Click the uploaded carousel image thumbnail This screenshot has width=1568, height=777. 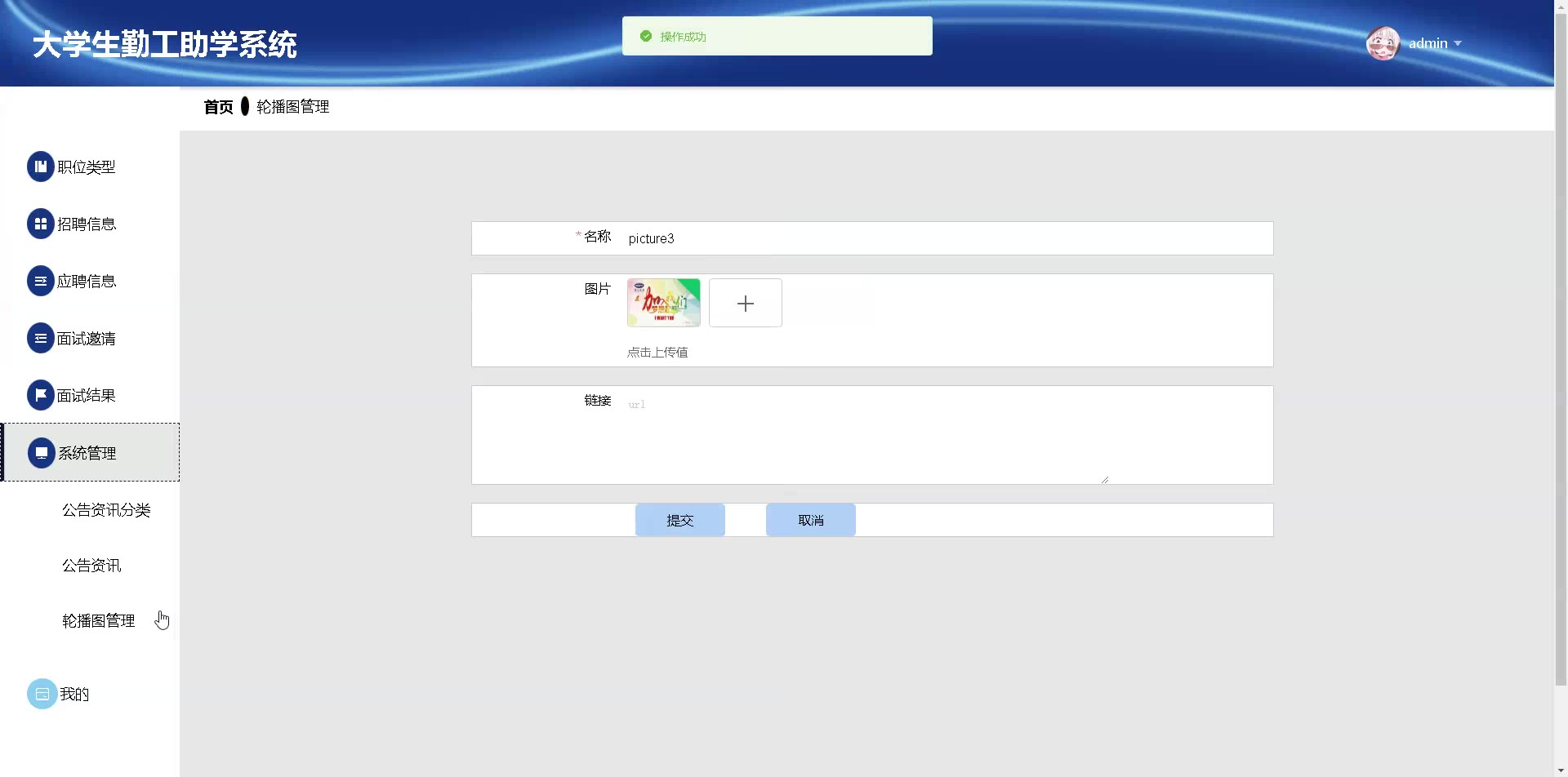coord(664,303)
